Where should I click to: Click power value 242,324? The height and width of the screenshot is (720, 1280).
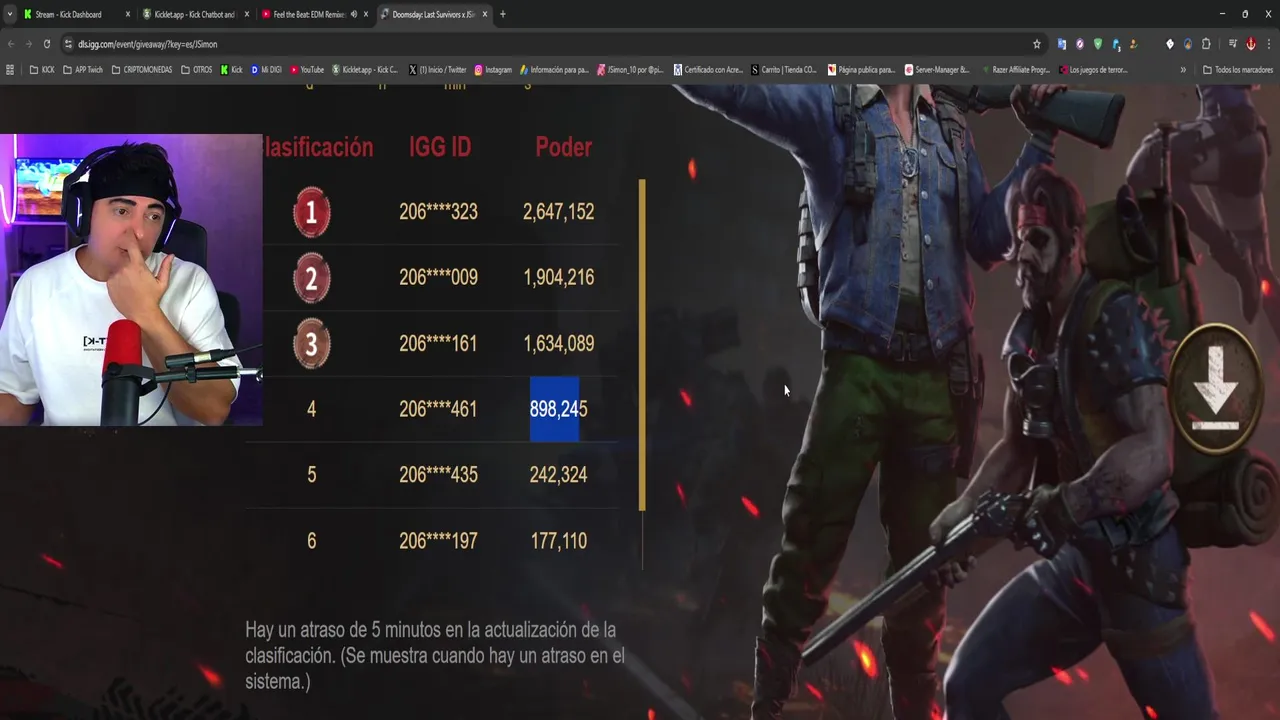click(558, 475)
